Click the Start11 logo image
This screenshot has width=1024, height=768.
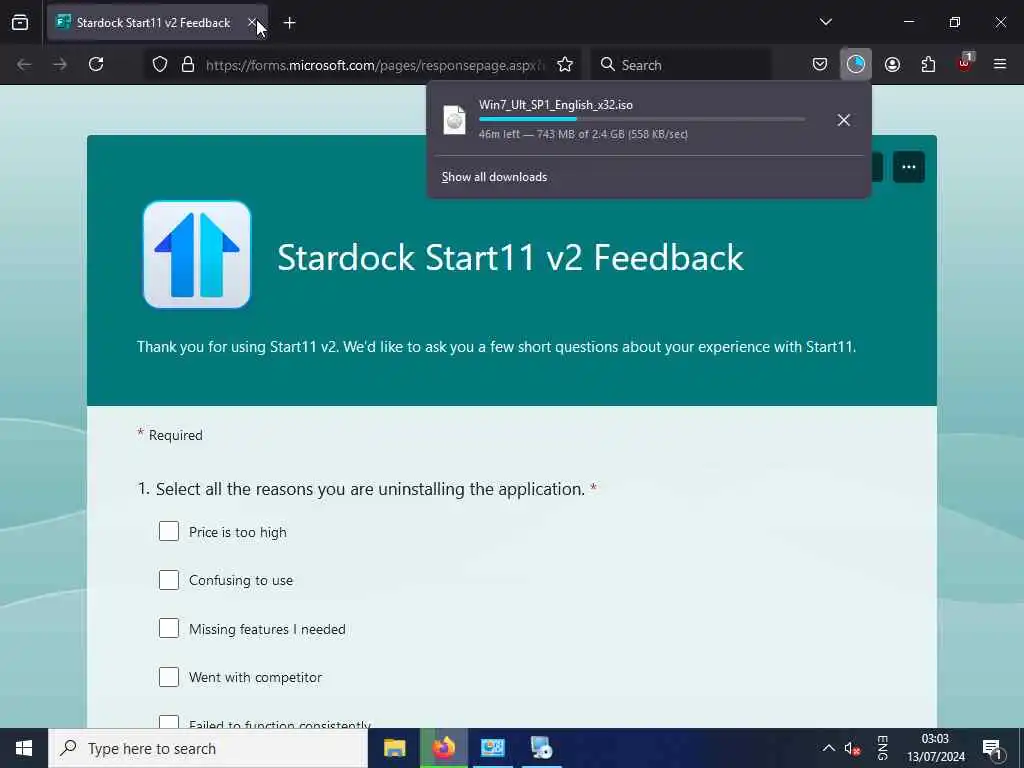(x=197, y=255)
